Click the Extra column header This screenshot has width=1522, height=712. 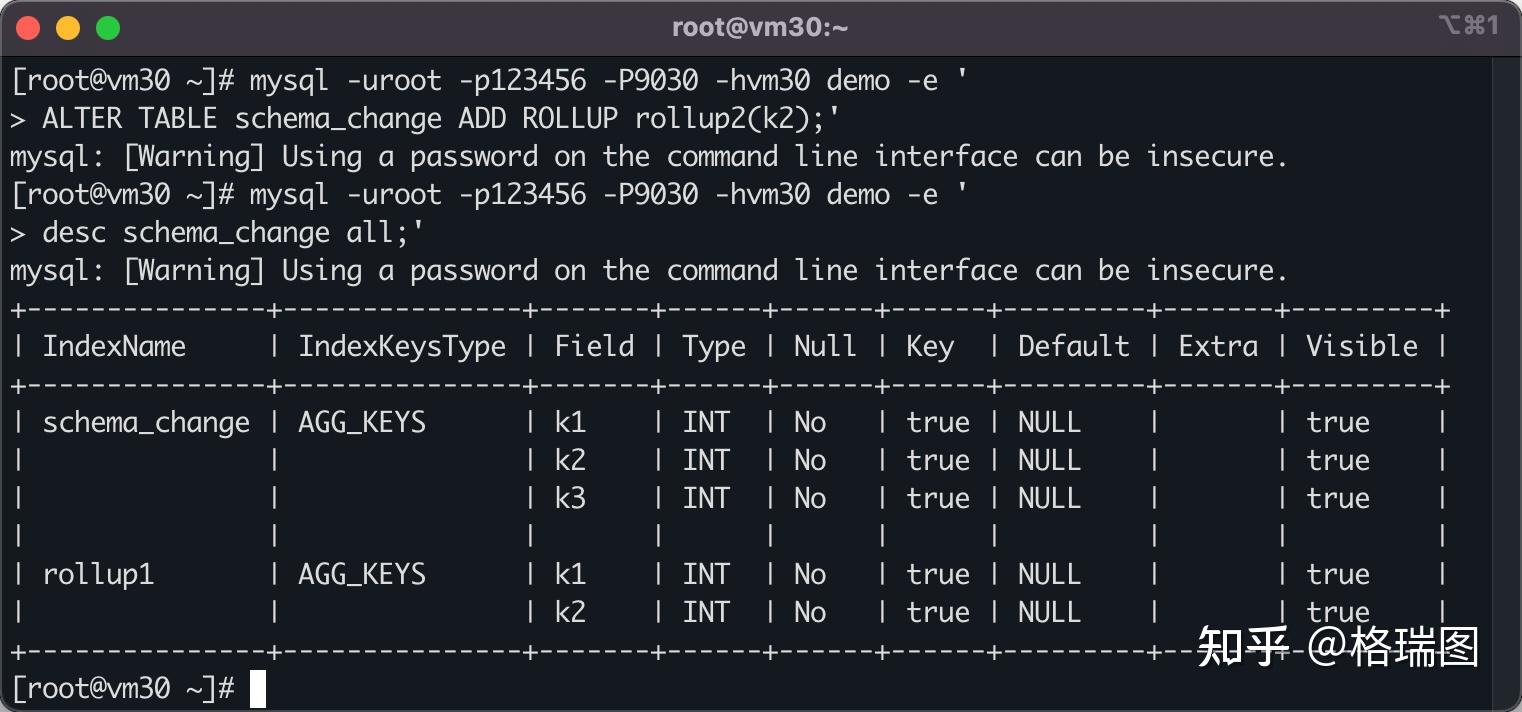(x=1218, y=347)
